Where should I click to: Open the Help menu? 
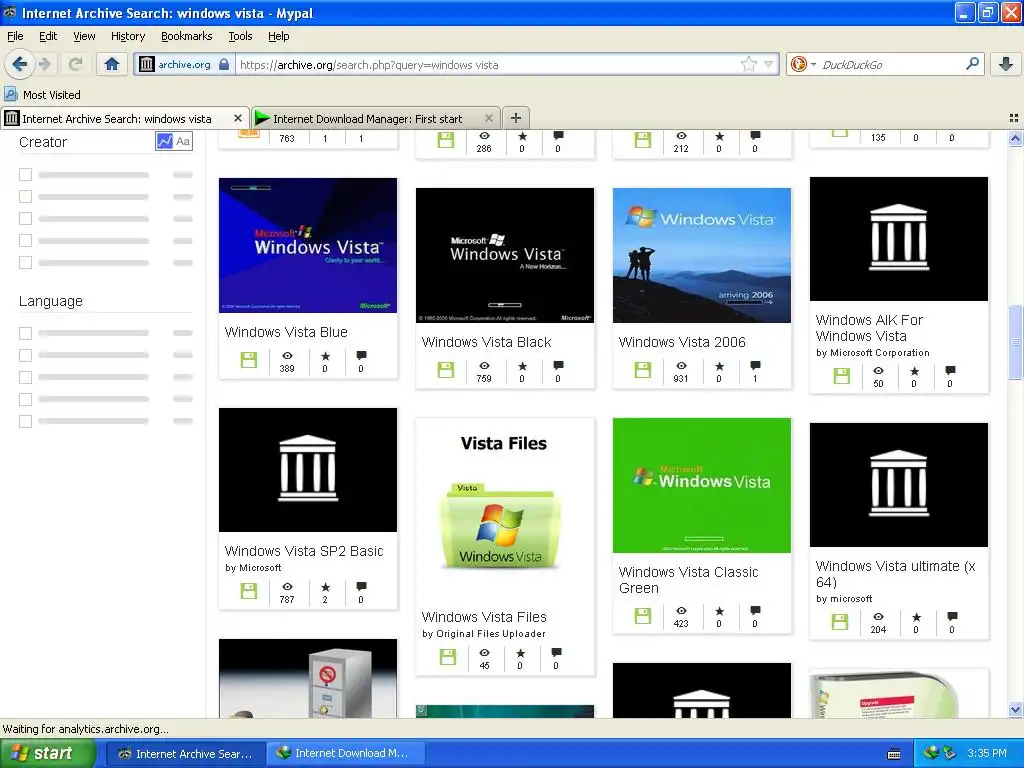click(278, 36)
